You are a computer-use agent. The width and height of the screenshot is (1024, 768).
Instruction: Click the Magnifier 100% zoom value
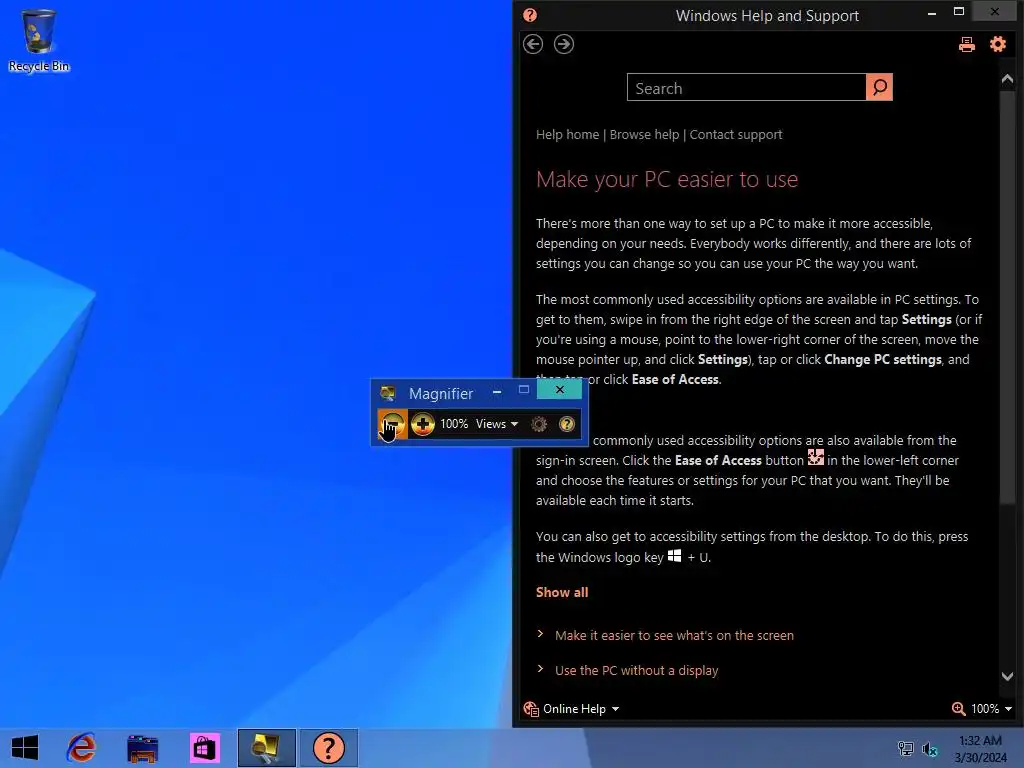coord(454,424)
